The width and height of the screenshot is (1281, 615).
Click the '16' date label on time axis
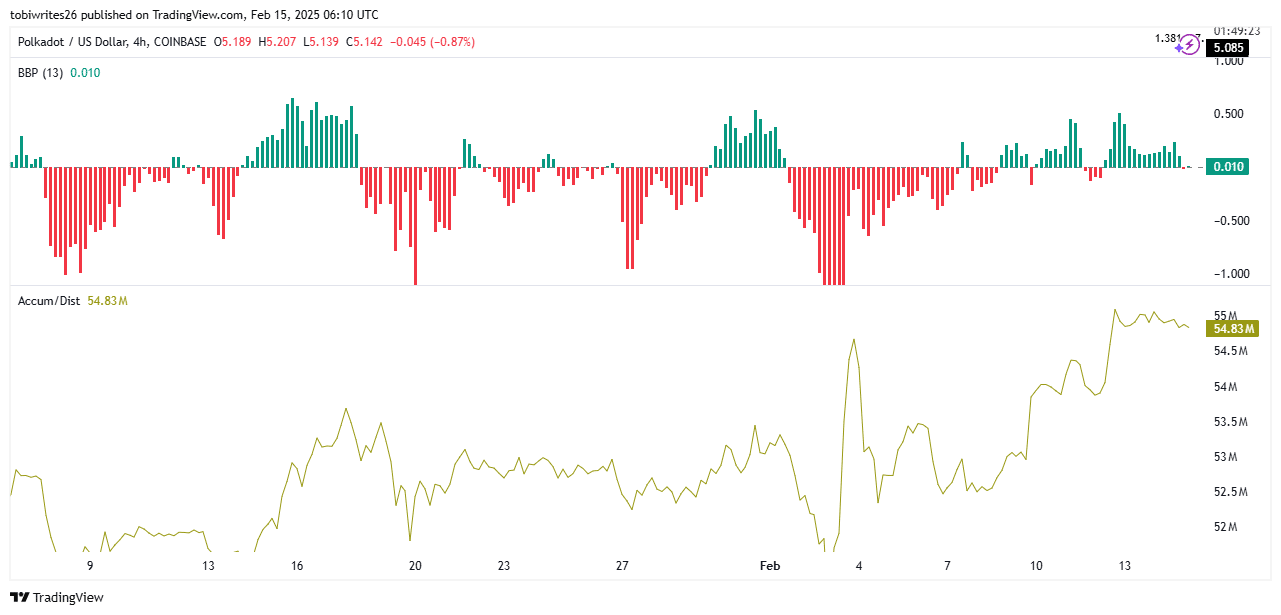click(297, 566)
